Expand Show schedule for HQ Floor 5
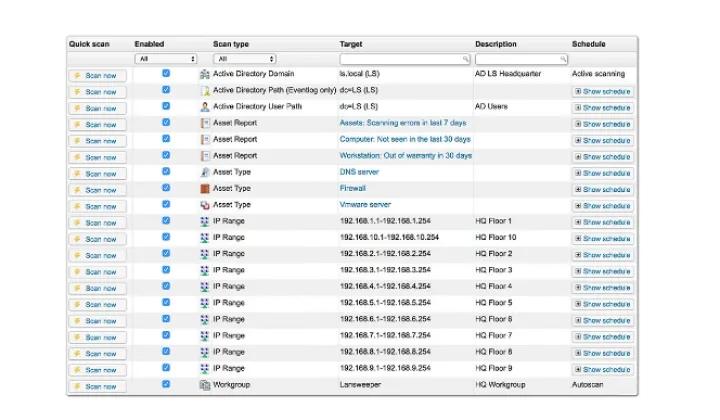The width and height of the screenshot is (720, 420). pyautogui.click(x=602, y=303)
